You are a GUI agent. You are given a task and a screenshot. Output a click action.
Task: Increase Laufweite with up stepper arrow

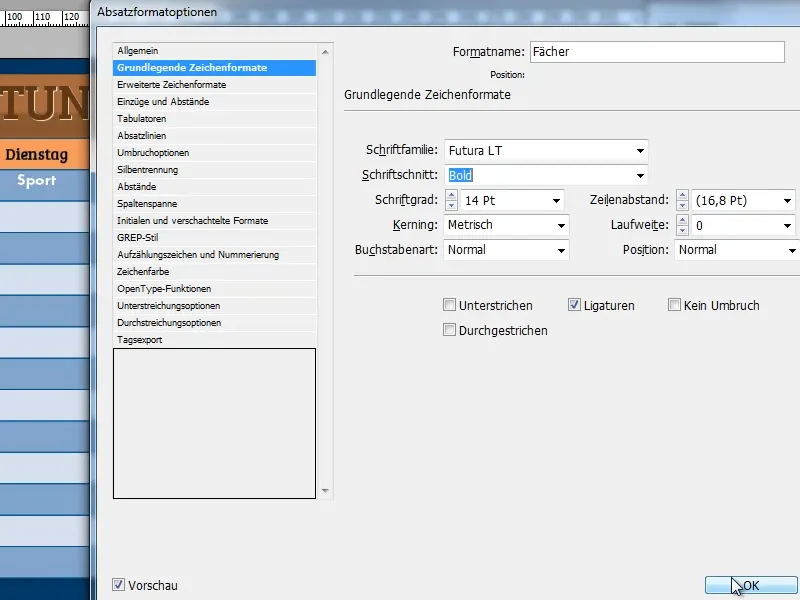(x=682, y=220)
